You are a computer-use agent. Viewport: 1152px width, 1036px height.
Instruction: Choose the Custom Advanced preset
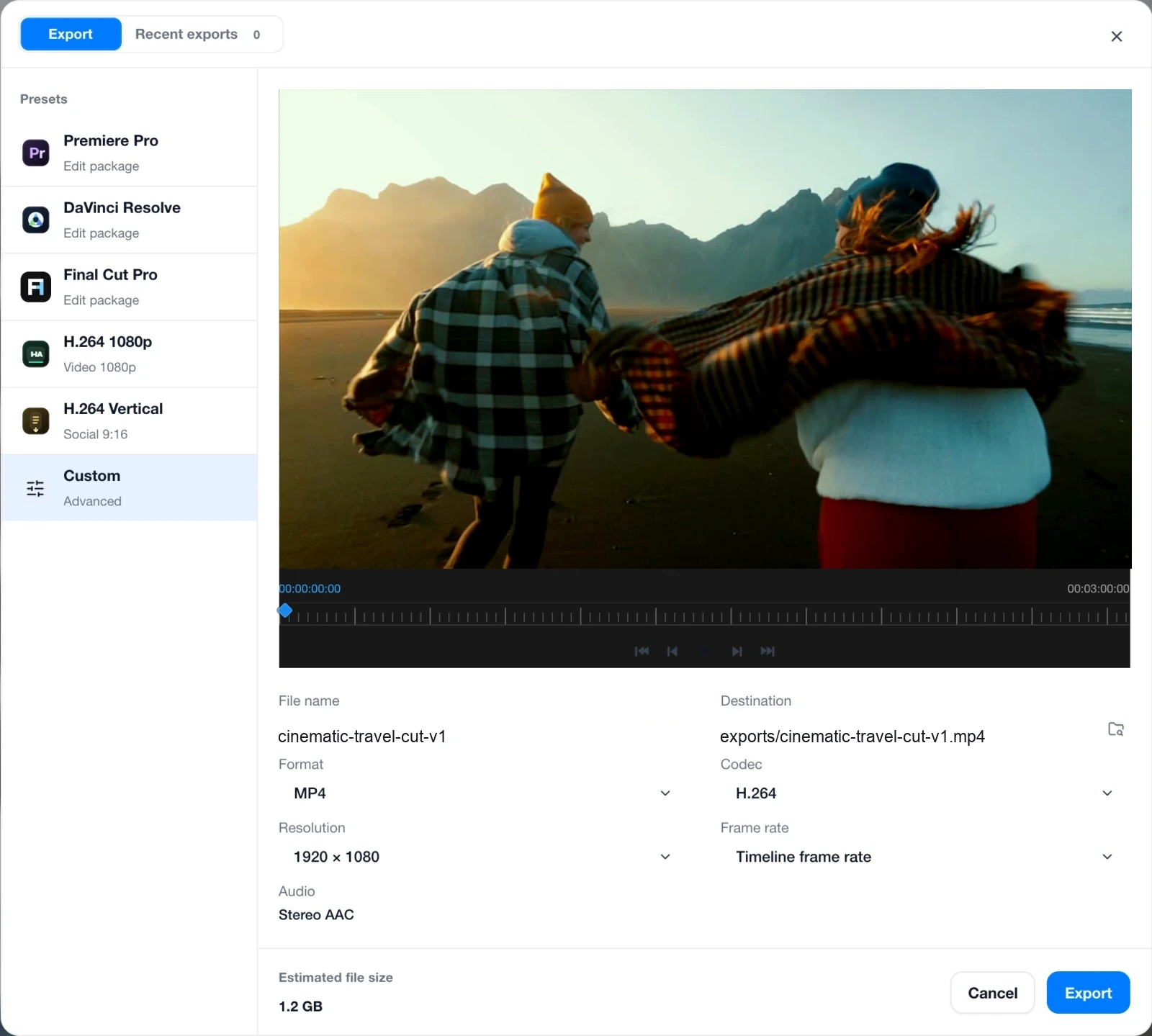tap(130, 487)
